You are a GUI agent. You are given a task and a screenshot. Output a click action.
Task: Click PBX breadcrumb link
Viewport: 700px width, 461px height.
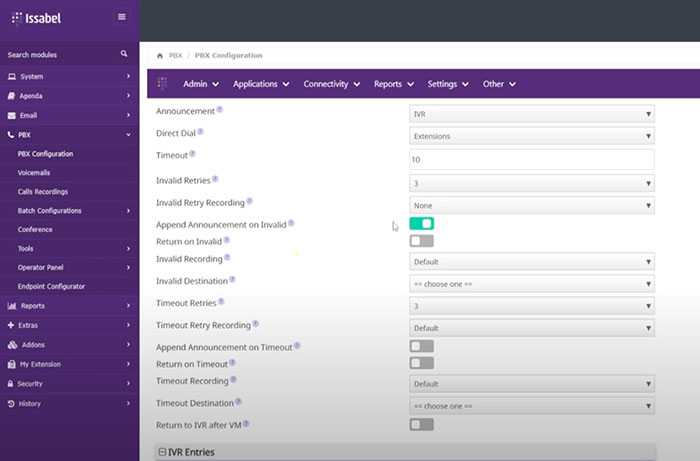(x=175, y=55)
